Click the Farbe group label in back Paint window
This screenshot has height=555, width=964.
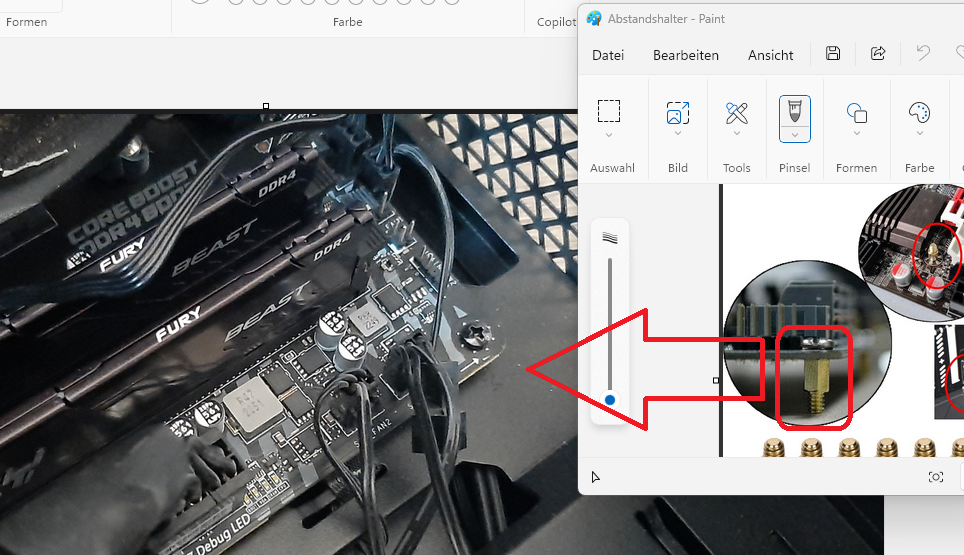[347, 22]
